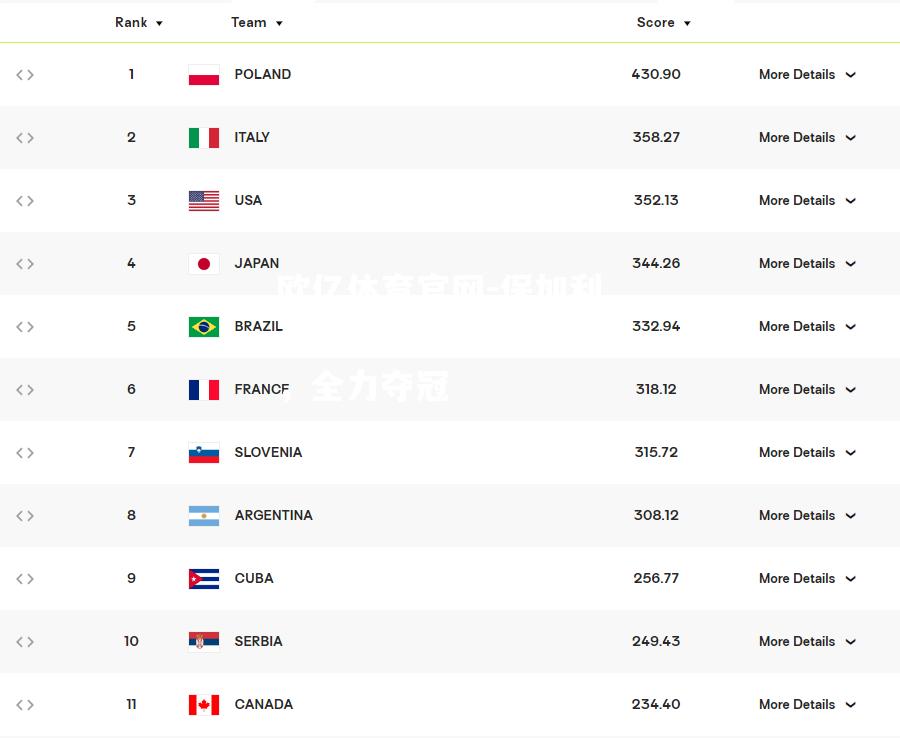Click the Cuba flag icon

click(x=204, y=578)
